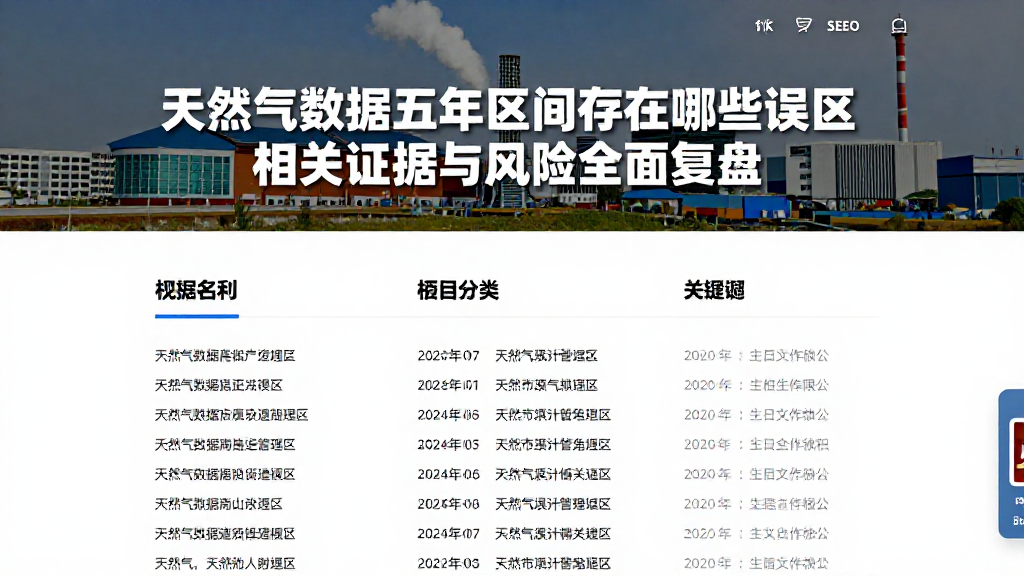
Task: Open the bell notification icon in header
Action: tap(899, 25)
